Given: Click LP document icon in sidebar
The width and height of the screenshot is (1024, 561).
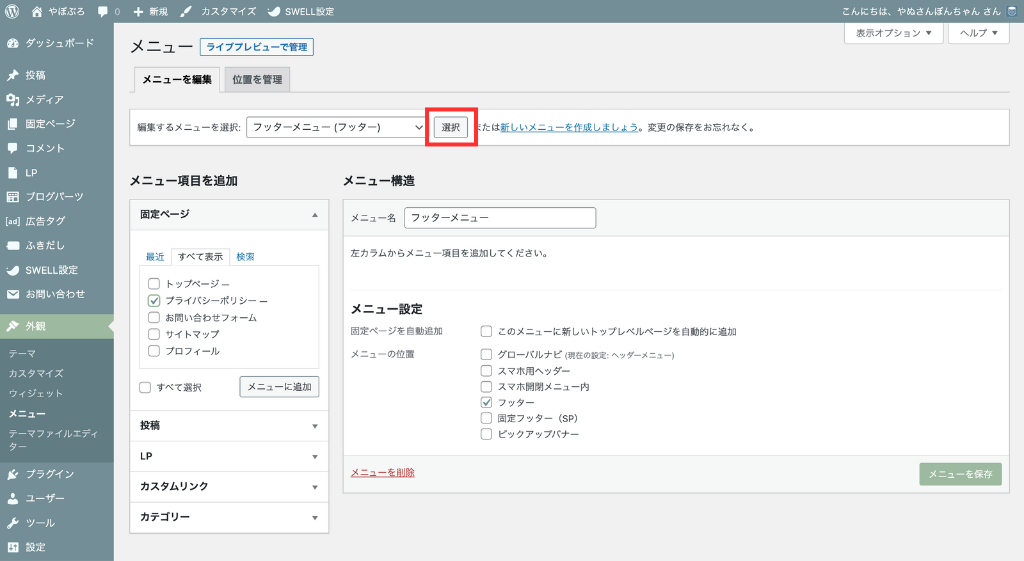Looking at the screenshot, I should click(x=12, y=172).
